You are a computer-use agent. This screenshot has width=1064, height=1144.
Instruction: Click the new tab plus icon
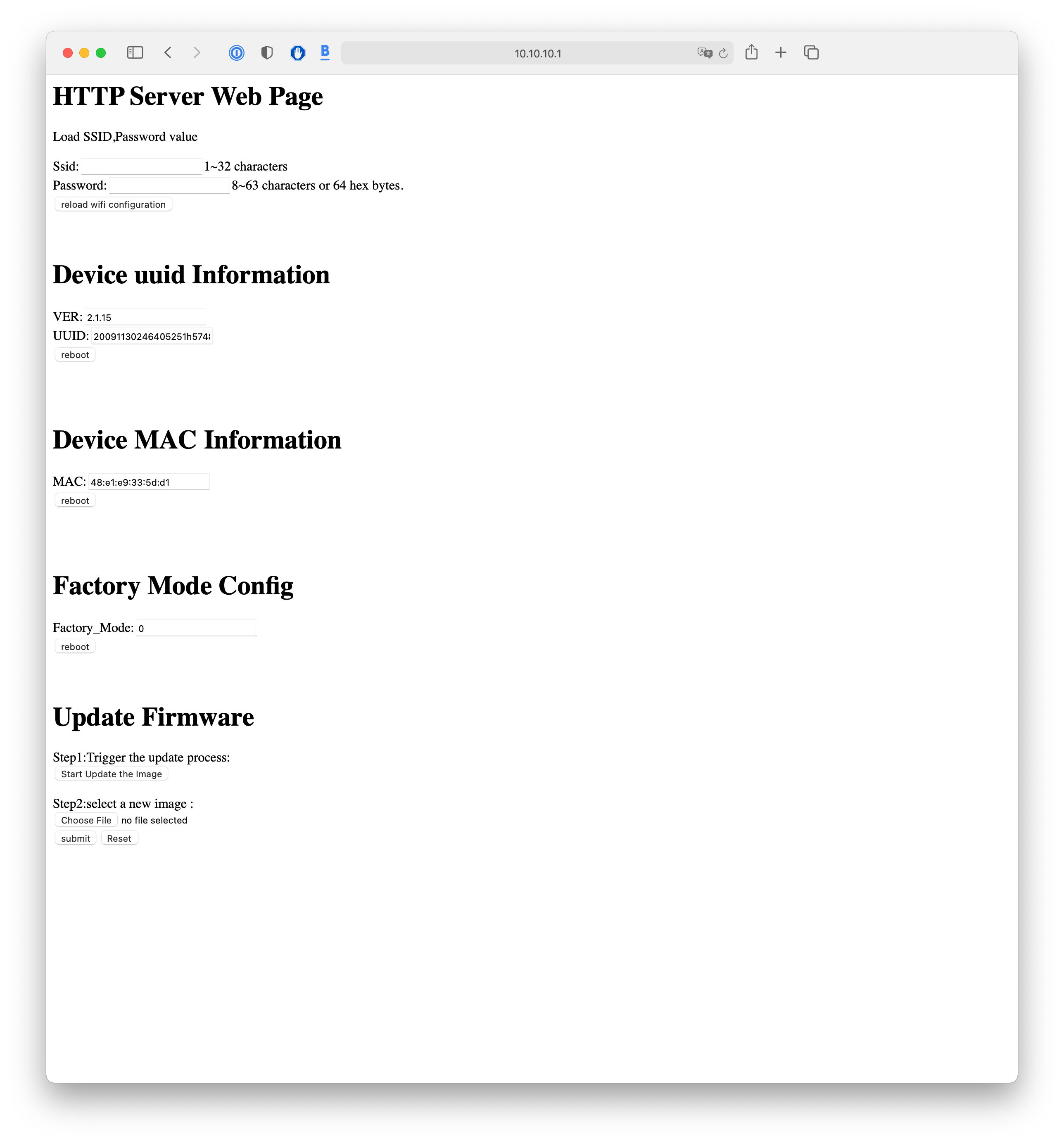click(x=782, y=53)
